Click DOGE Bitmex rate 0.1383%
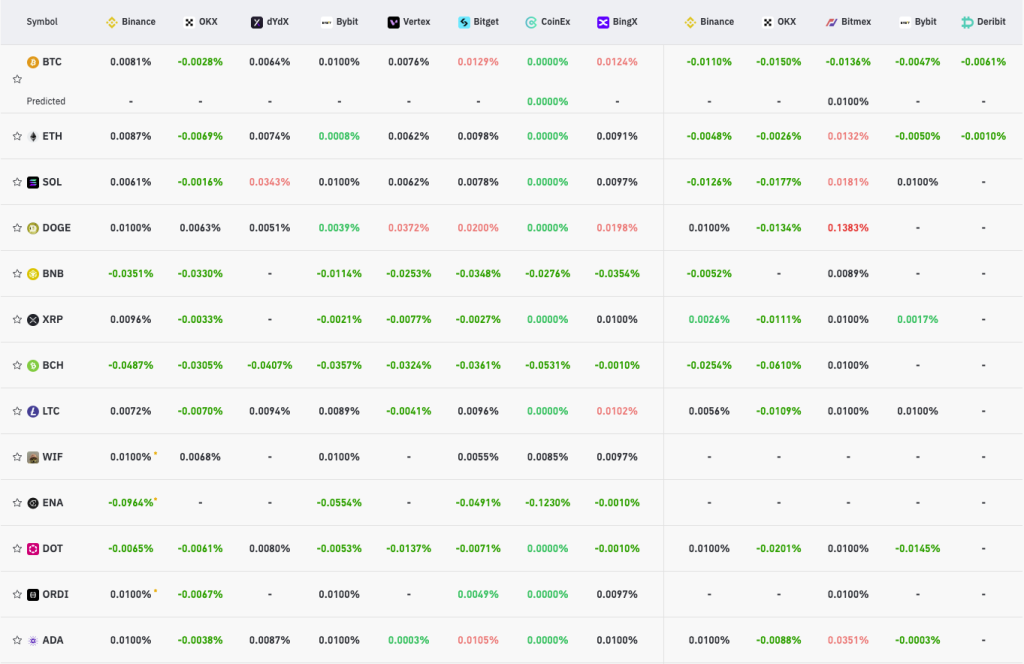The image size is (1024, 664). 848,228
